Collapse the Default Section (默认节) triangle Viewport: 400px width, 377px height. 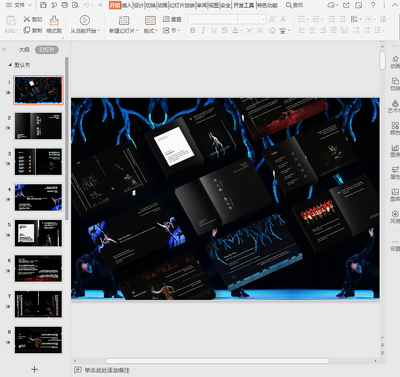tap(10, 65)
